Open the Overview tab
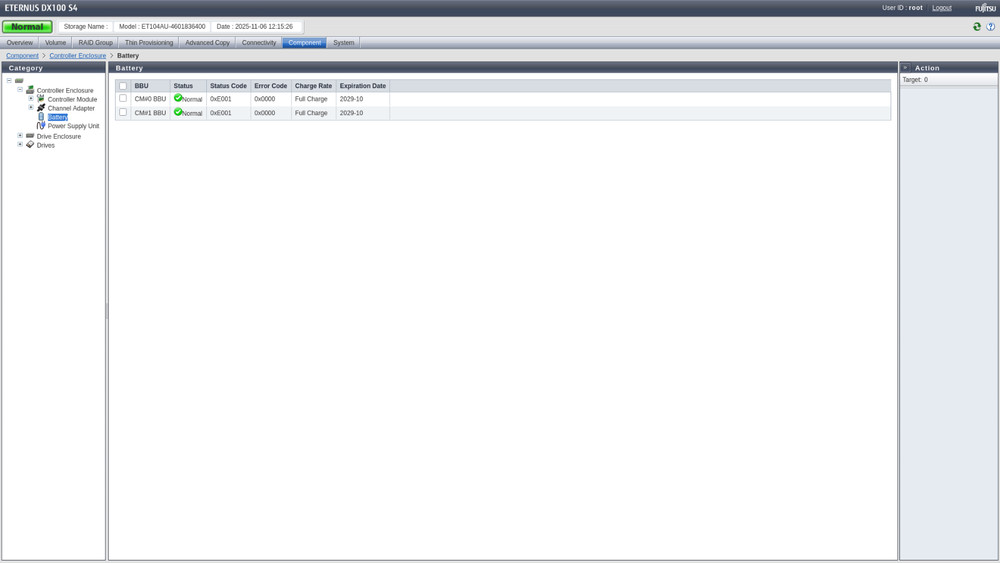 (20, 43)
